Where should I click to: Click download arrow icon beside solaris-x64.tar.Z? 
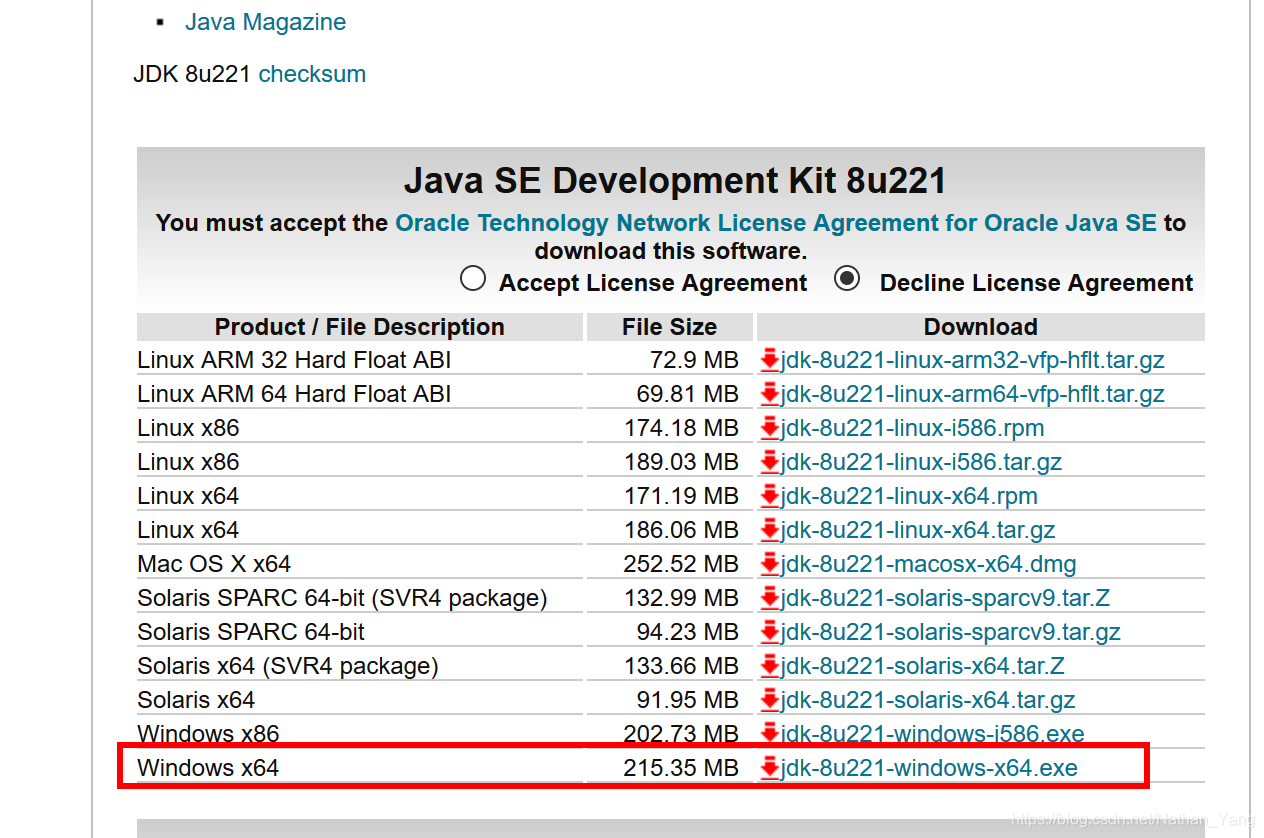click(x=769, y=666)
